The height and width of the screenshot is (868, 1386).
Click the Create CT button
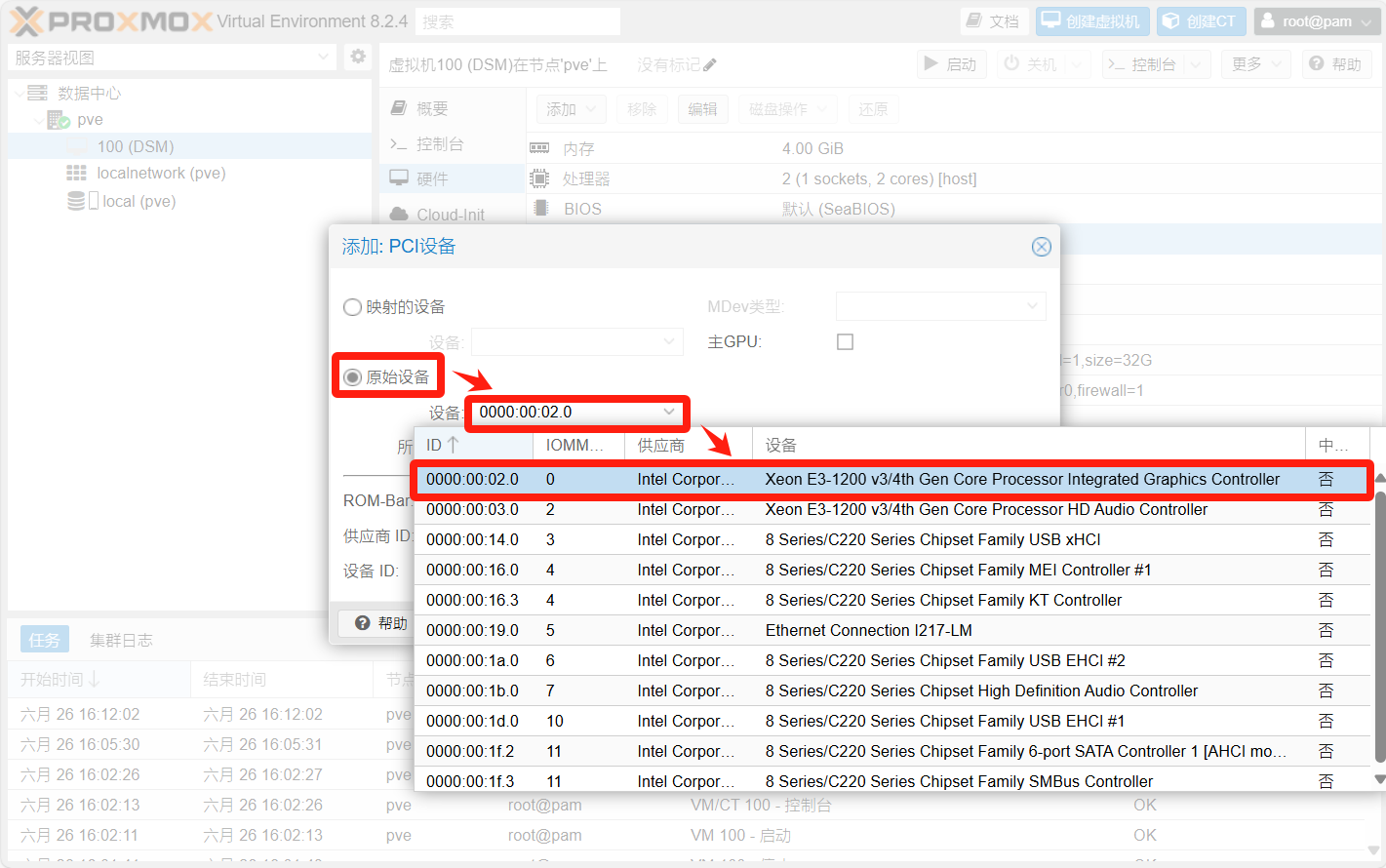coord(1200,21)
